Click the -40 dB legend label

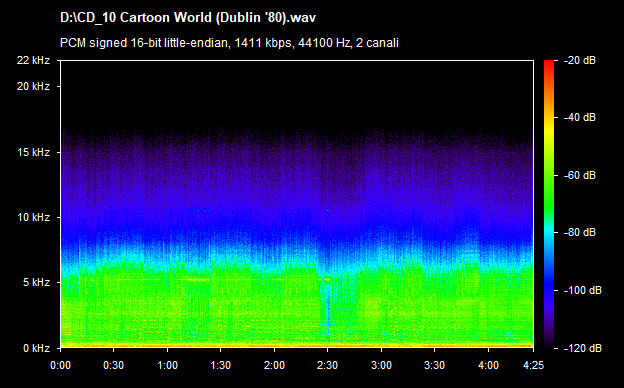tap(580, 117)
